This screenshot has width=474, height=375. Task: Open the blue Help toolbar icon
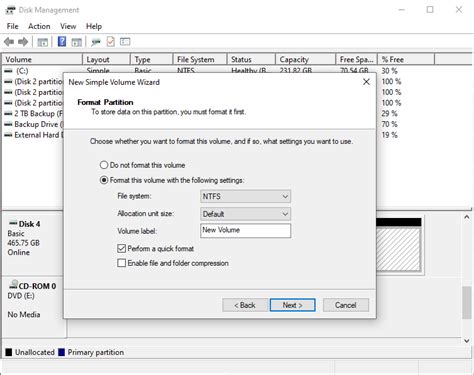(x=62, y=42)
